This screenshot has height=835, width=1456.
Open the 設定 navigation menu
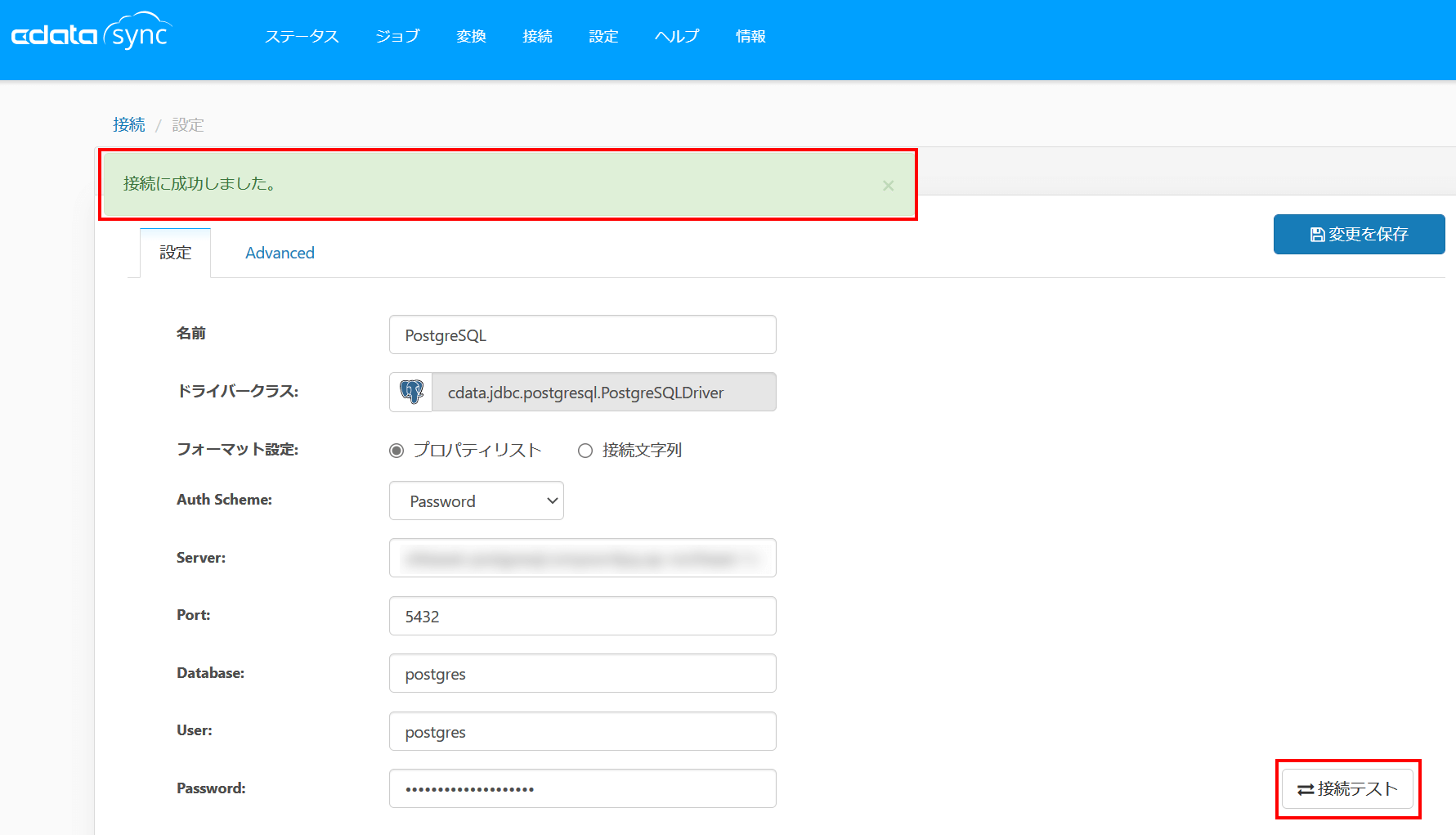(603, 36)
